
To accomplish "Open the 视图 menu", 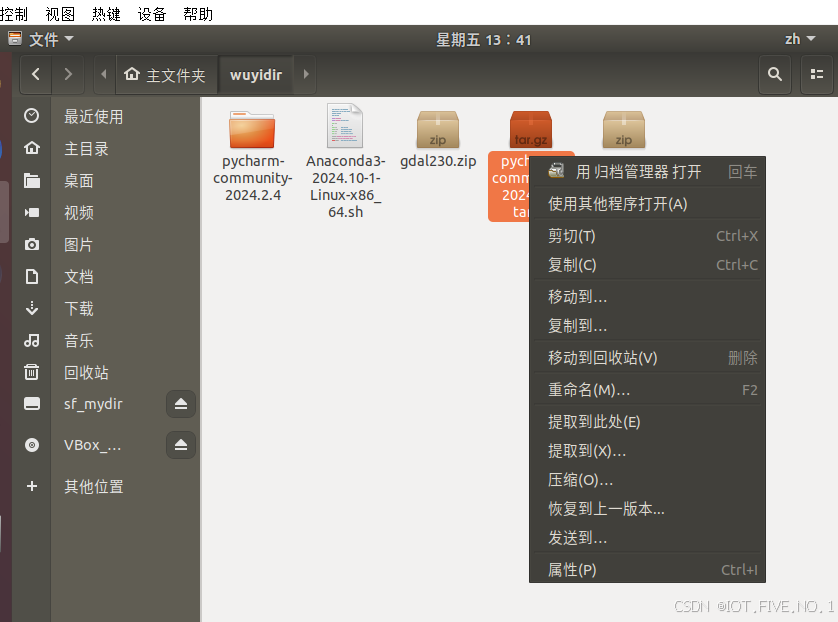I will tap(60, 13).
